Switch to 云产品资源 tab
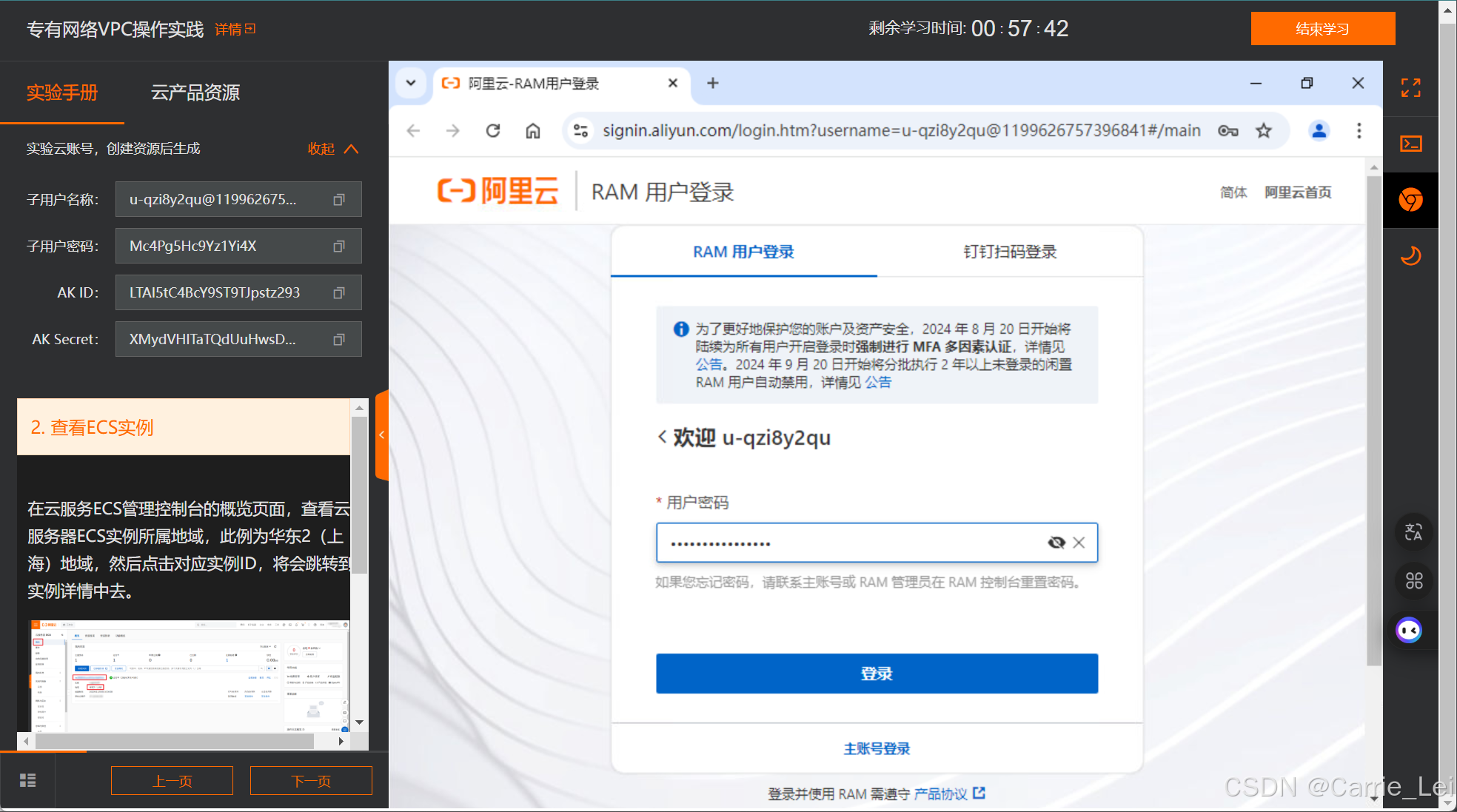1457x812 pixels. [x=195, y=93]
